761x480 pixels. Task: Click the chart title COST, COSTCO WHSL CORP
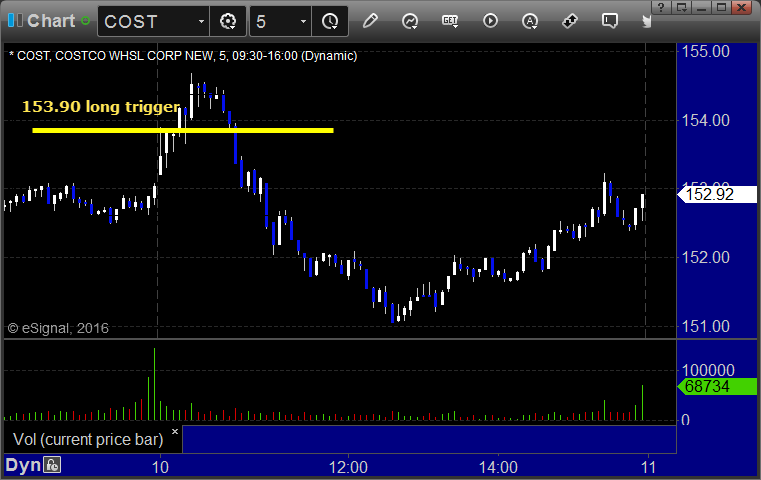point(183,56)
